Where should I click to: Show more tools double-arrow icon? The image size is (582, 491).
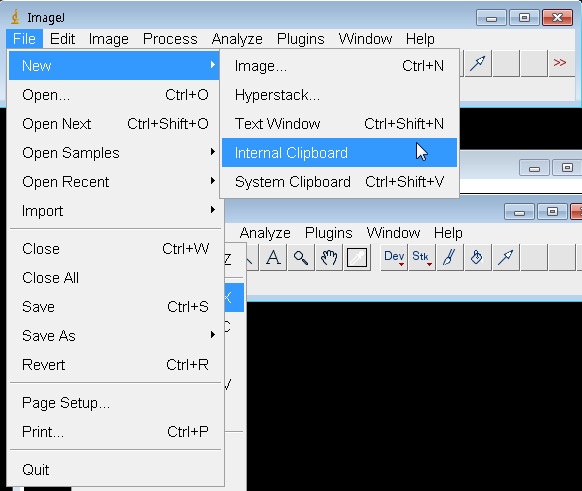click(560, 63)
